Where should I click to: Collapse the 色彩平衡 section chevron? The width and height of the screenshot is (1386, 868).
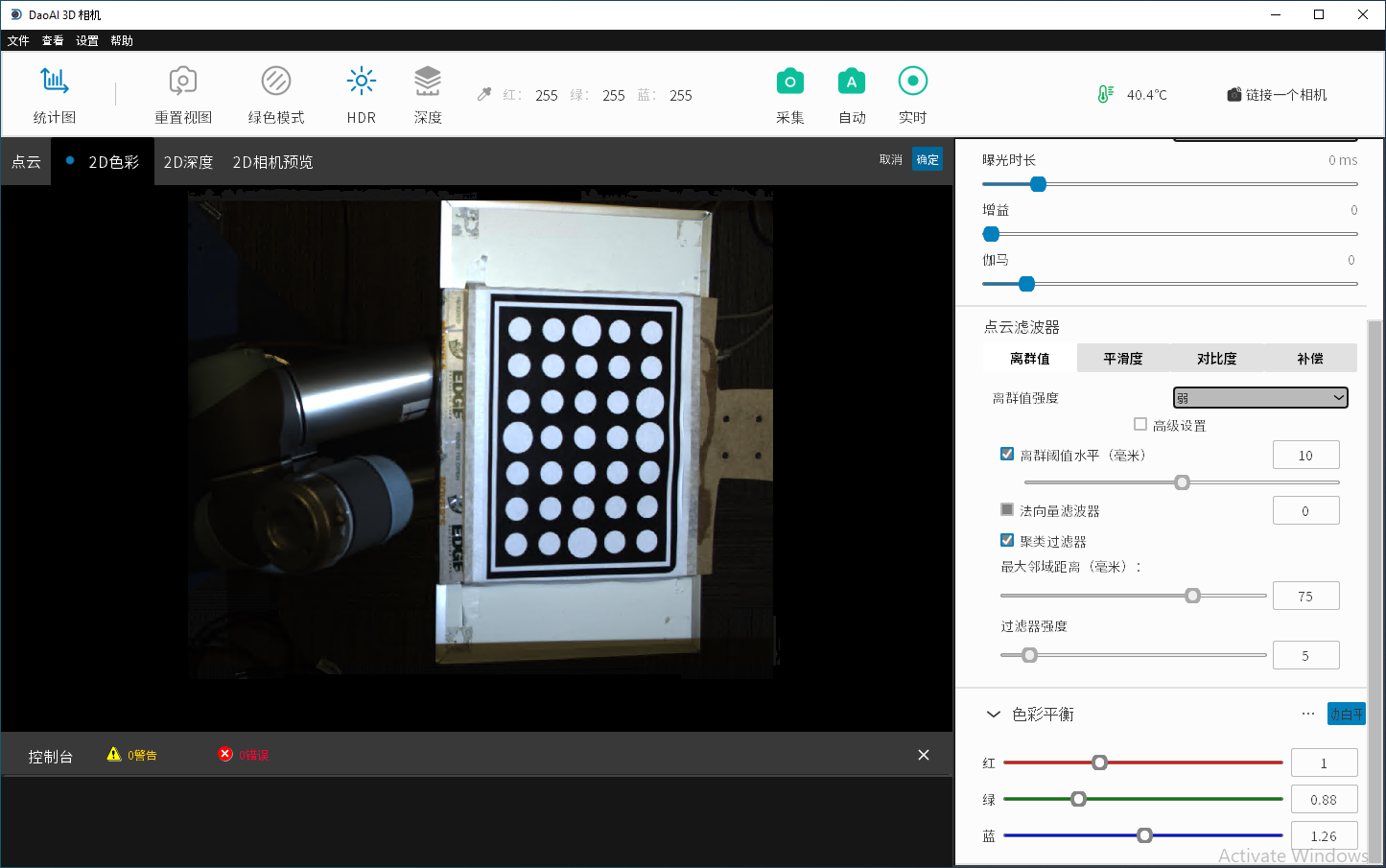pos(994,715)
